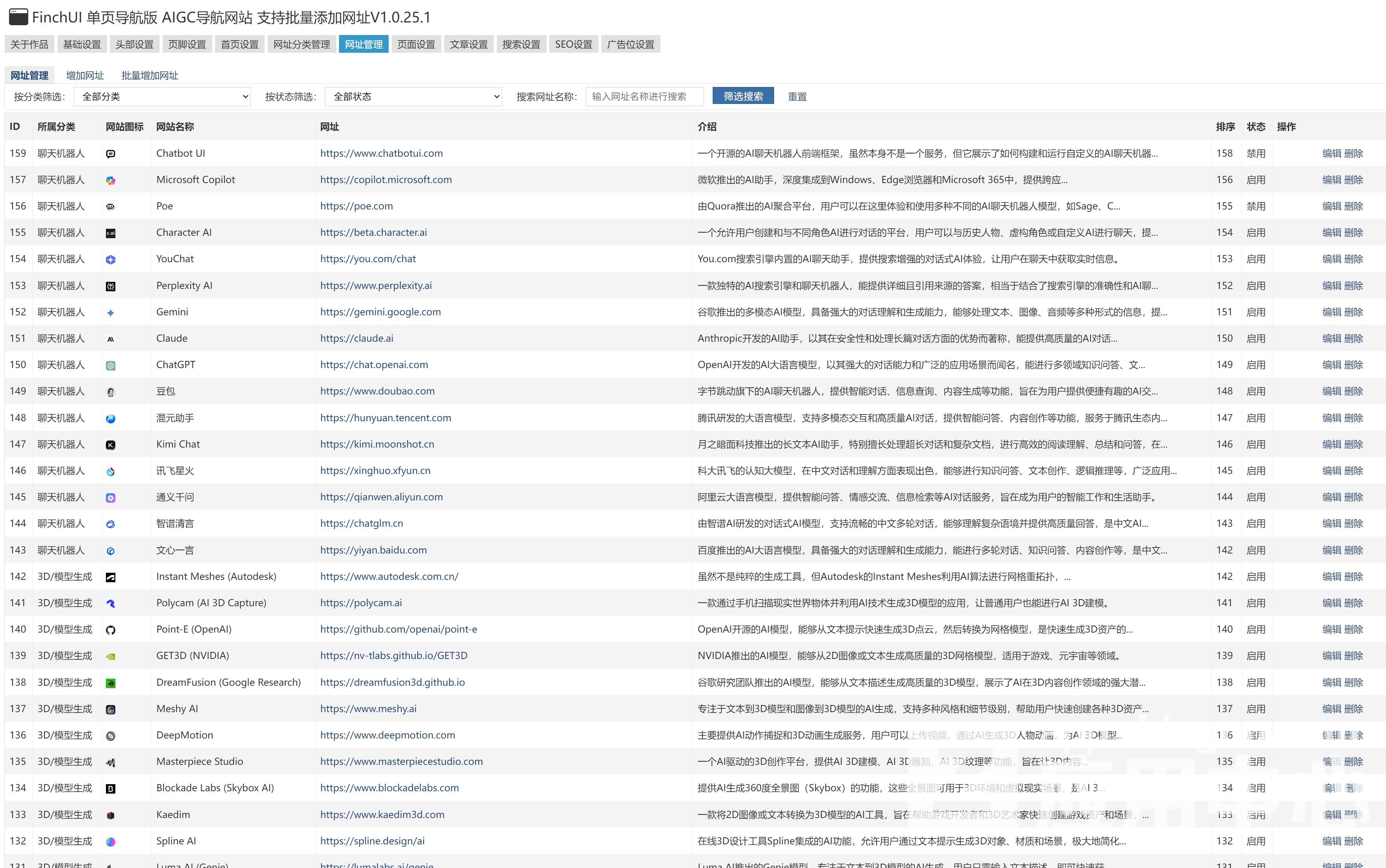The image size is (1386, 868).
Task: Click the Microsoft Copilot site icon
Action: [x=111, y=180]
